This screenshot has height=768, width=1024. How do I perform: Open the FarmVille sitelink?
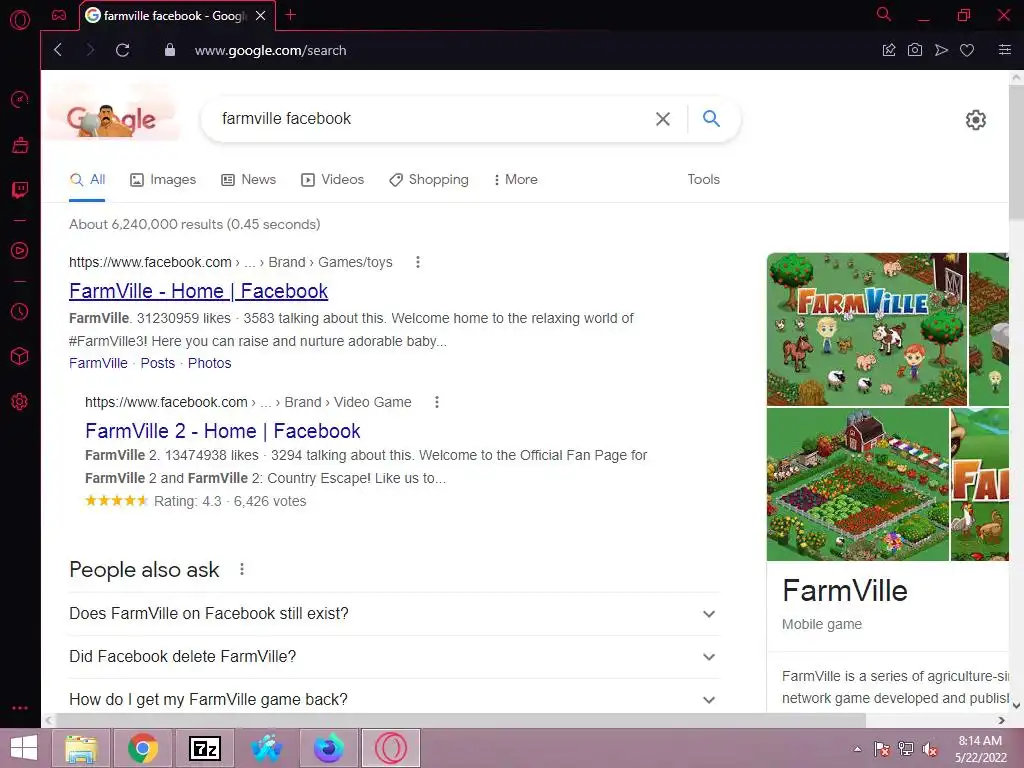click(x=99, y=363)
